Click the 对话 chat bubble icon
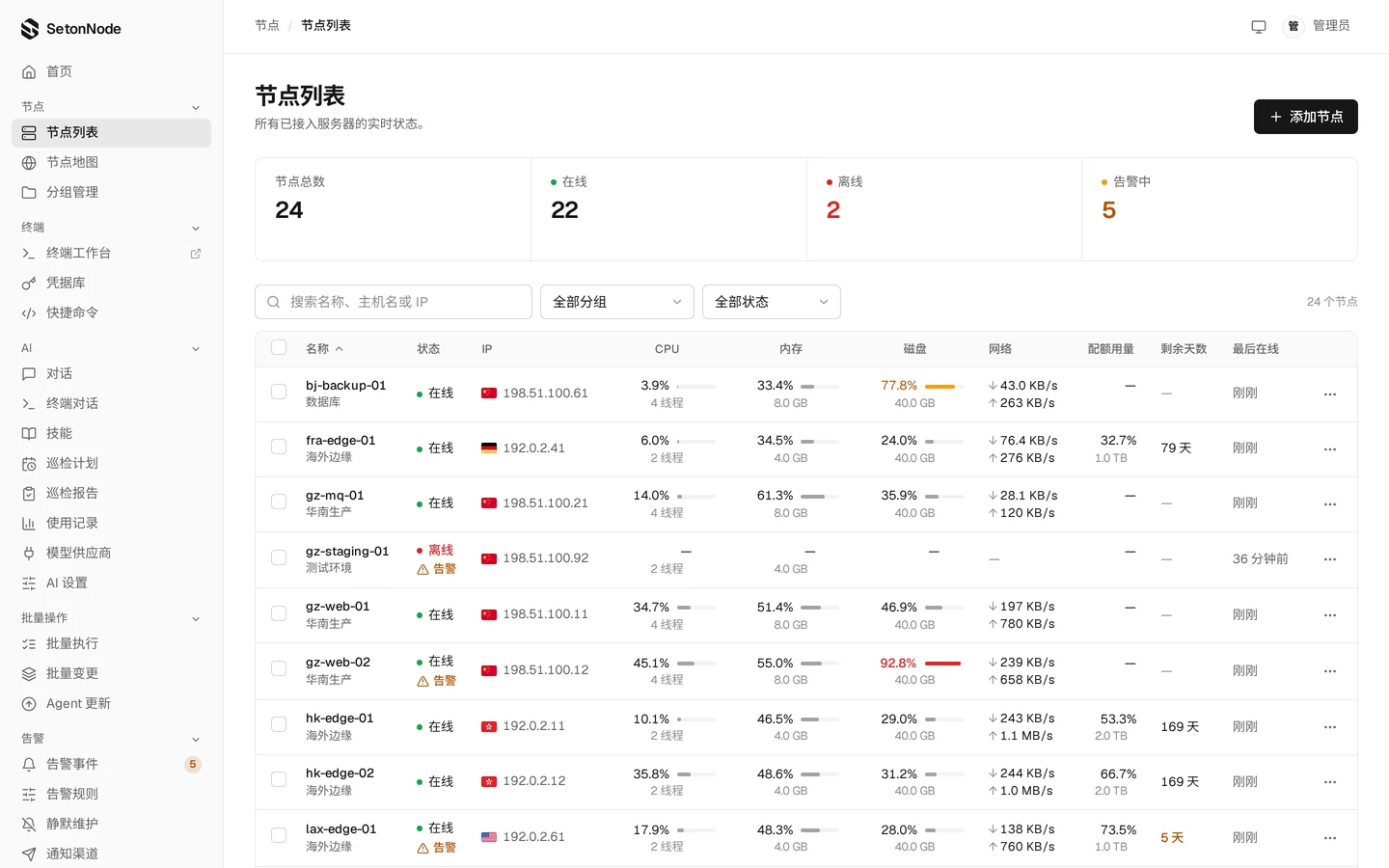This screenshot has width=1389, height=868. click(x=29, y=374)
